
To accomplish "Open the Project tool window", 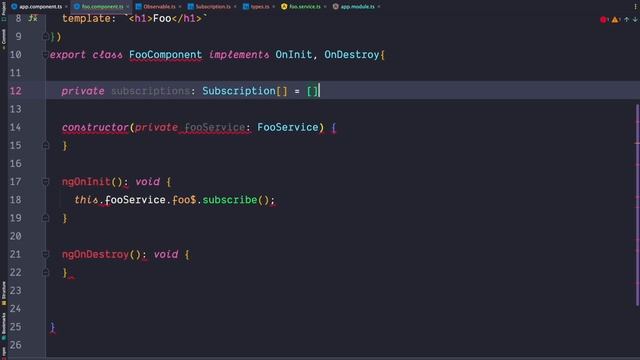I will (x=4, y=10).
